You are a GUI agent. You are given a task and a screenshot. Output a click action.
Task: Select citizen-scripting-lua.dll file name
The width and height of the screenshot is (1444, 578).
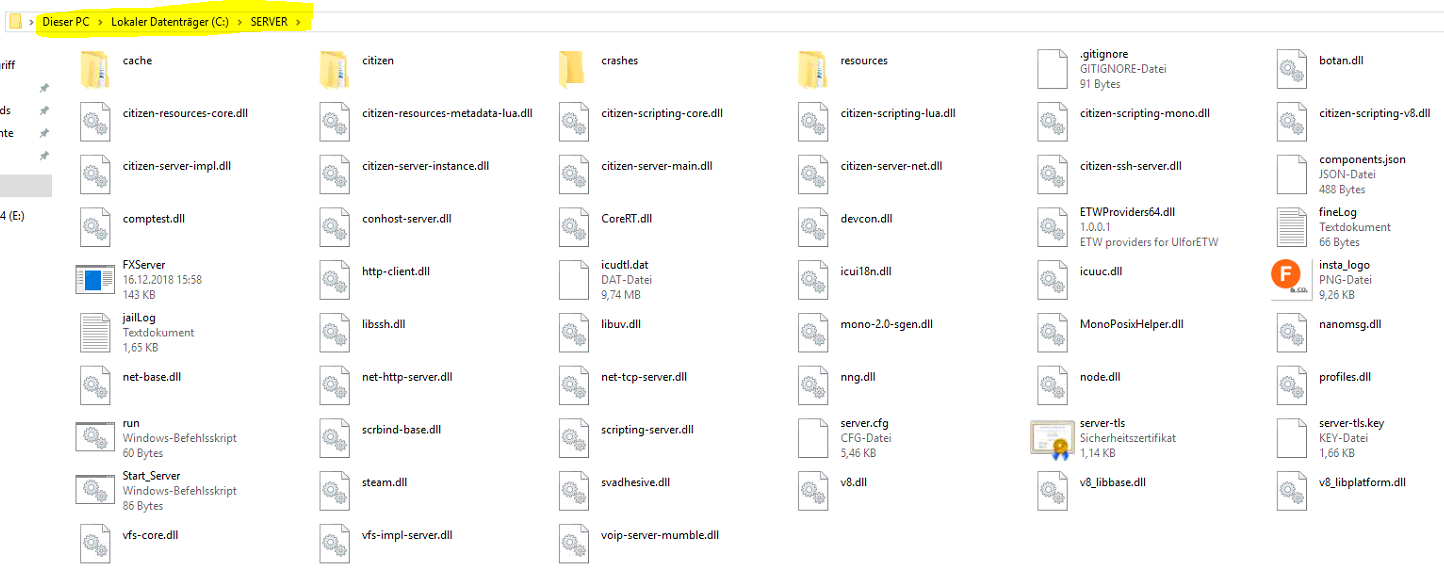[898, 113]
